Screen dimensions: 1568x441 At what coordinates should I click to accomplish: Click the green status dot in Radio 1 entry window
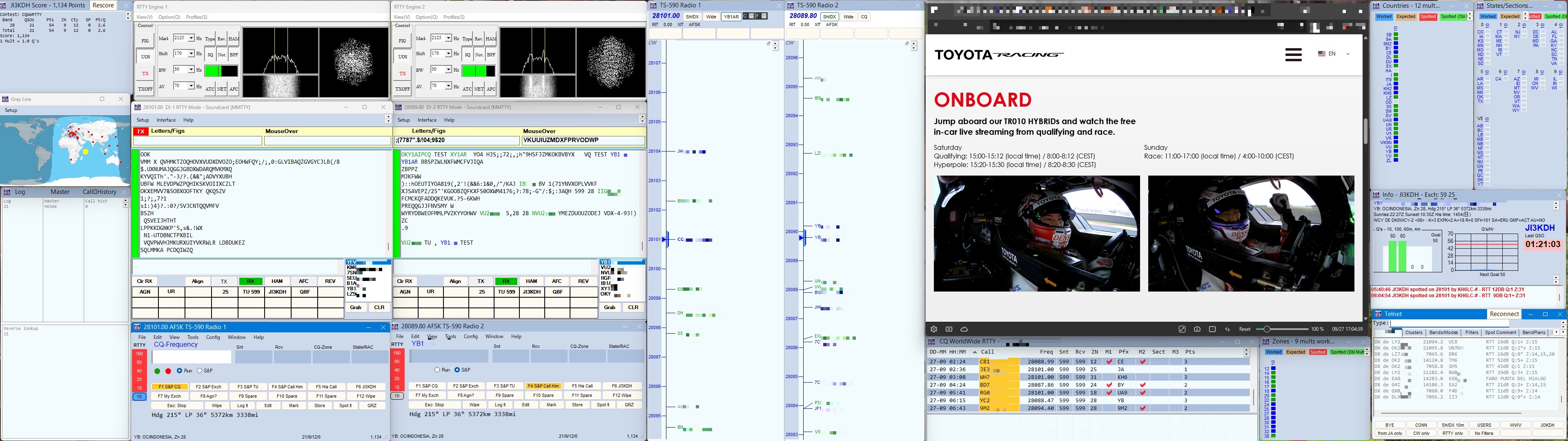coord(157,371)
